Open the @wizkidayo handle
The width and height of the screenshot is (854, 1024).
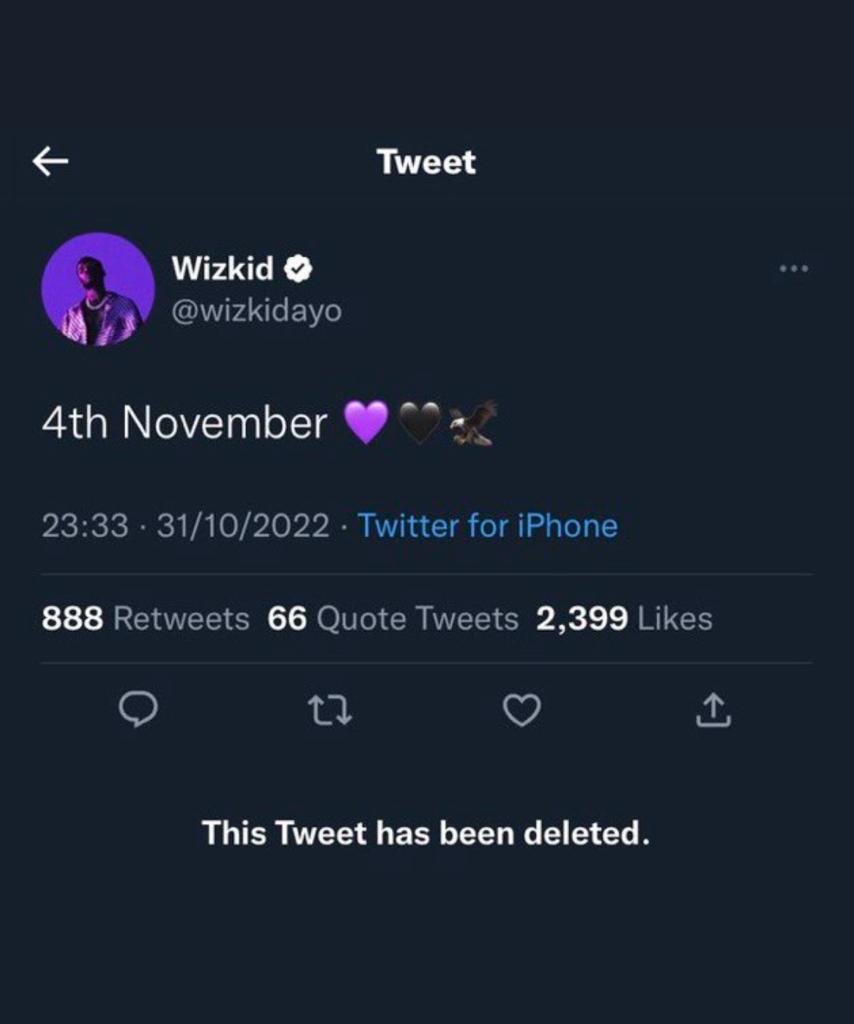(257, 311)
